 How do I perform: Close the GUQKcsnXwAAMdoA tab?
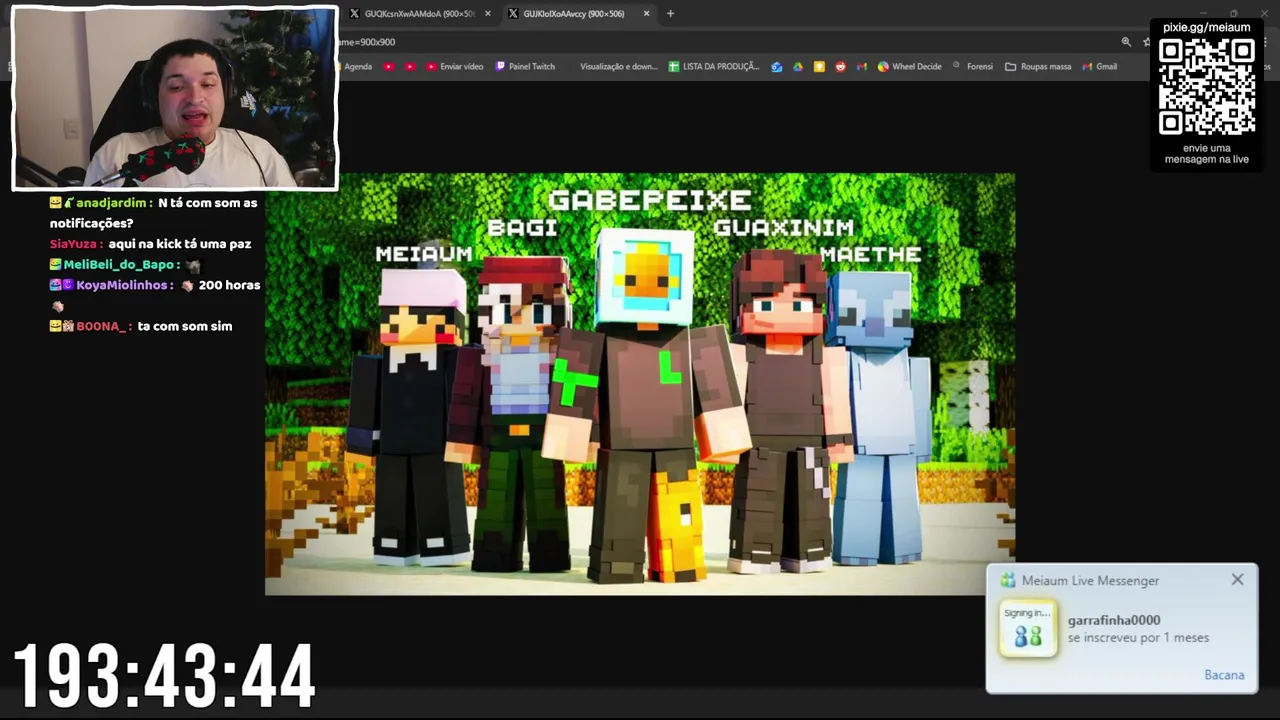point(488,14)
